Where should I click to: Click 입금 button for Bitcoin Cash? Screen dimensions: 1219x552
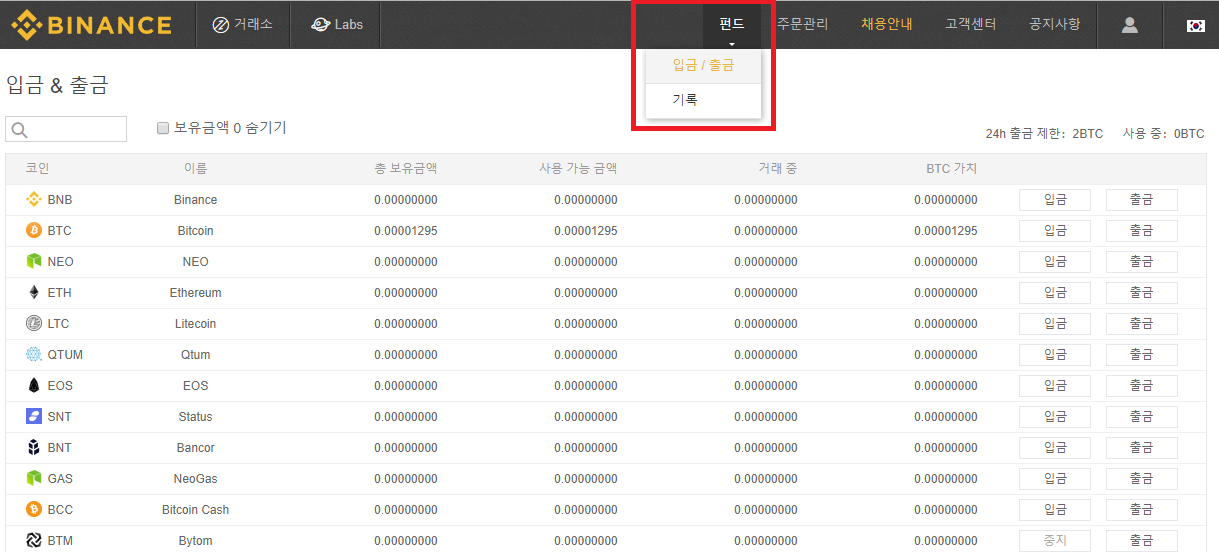point(1055,510)
